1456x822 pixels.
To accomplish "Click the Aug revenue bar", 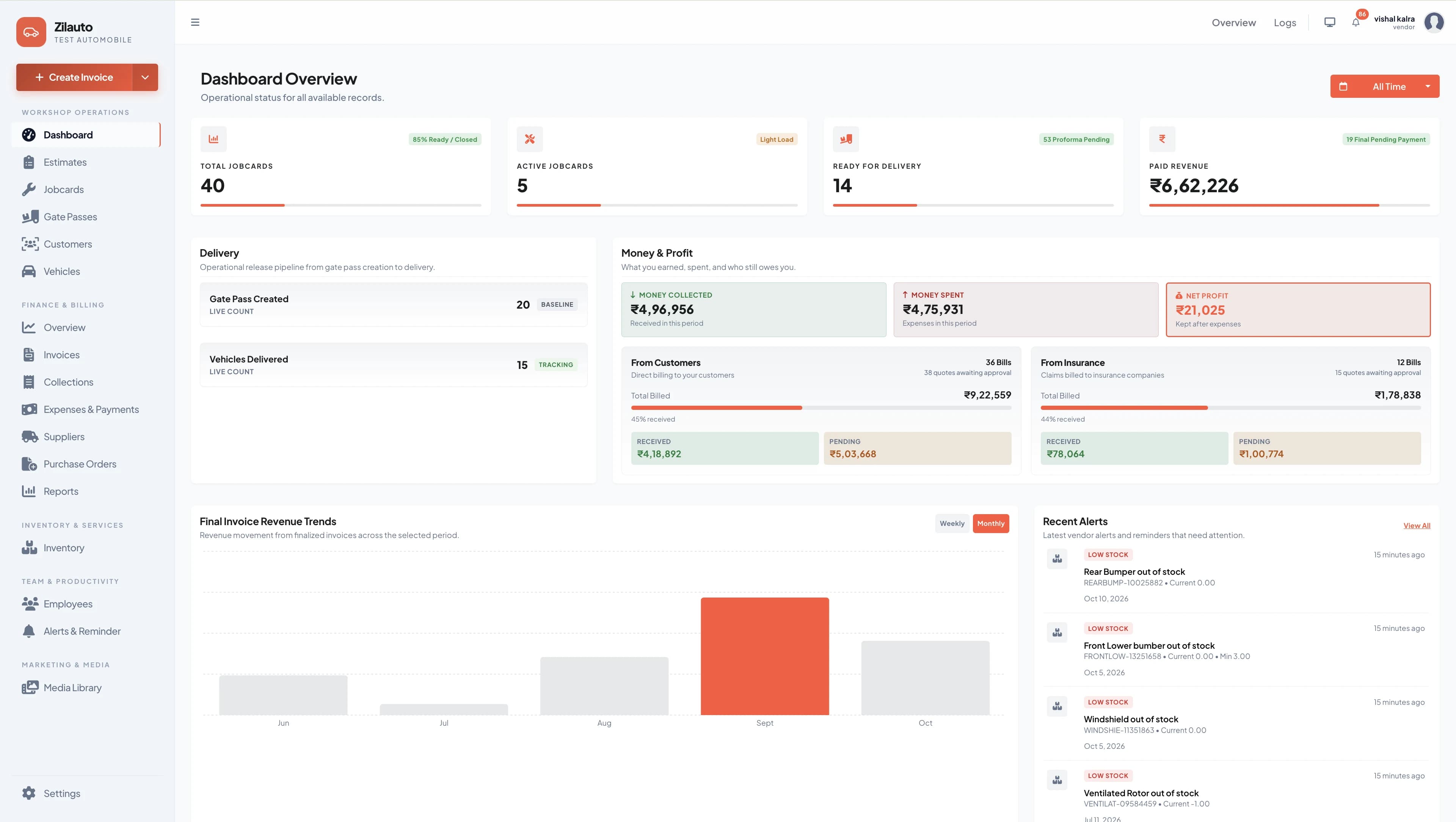I will 604,686.
